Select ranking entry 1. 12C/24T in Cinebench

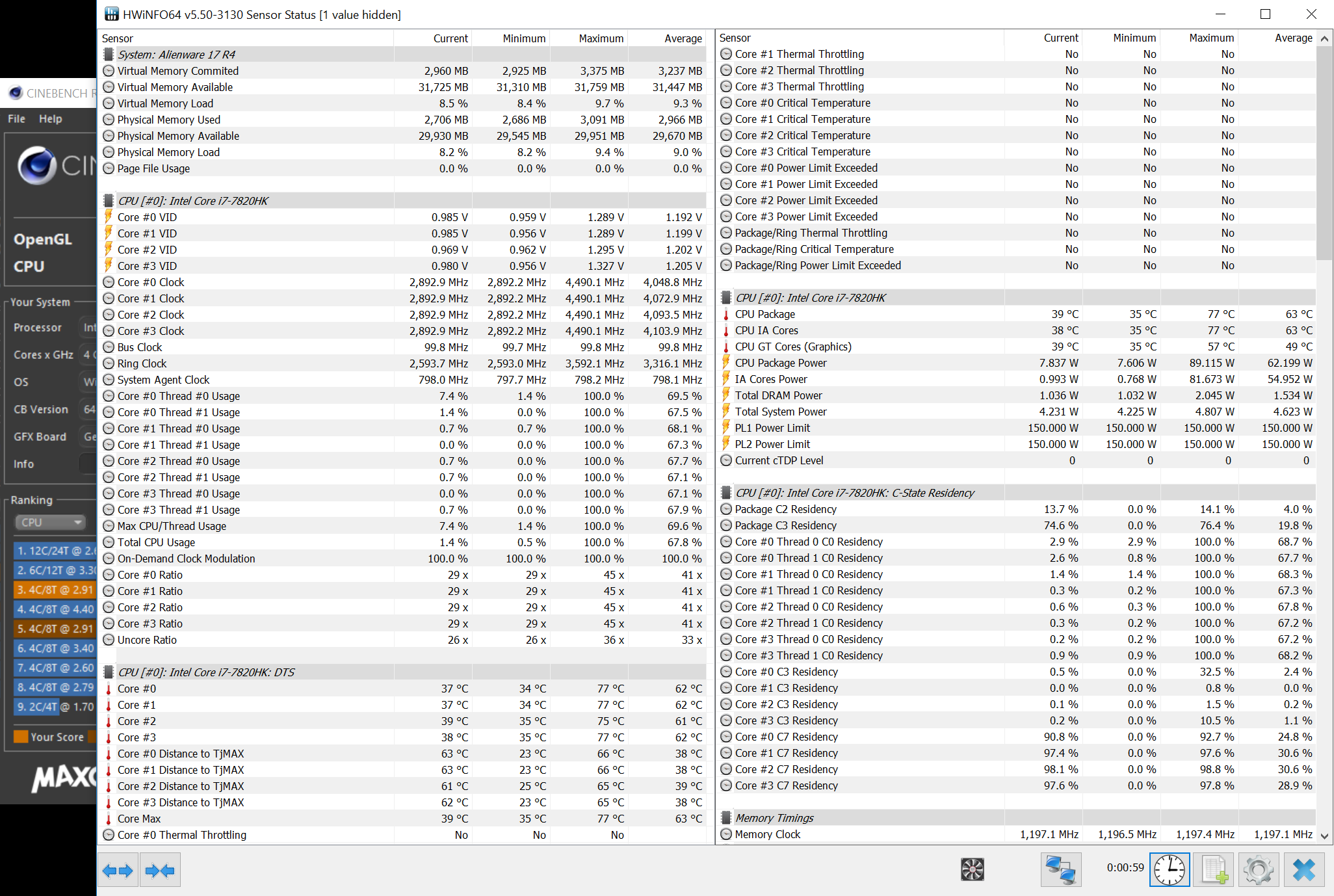pos(55,551)
